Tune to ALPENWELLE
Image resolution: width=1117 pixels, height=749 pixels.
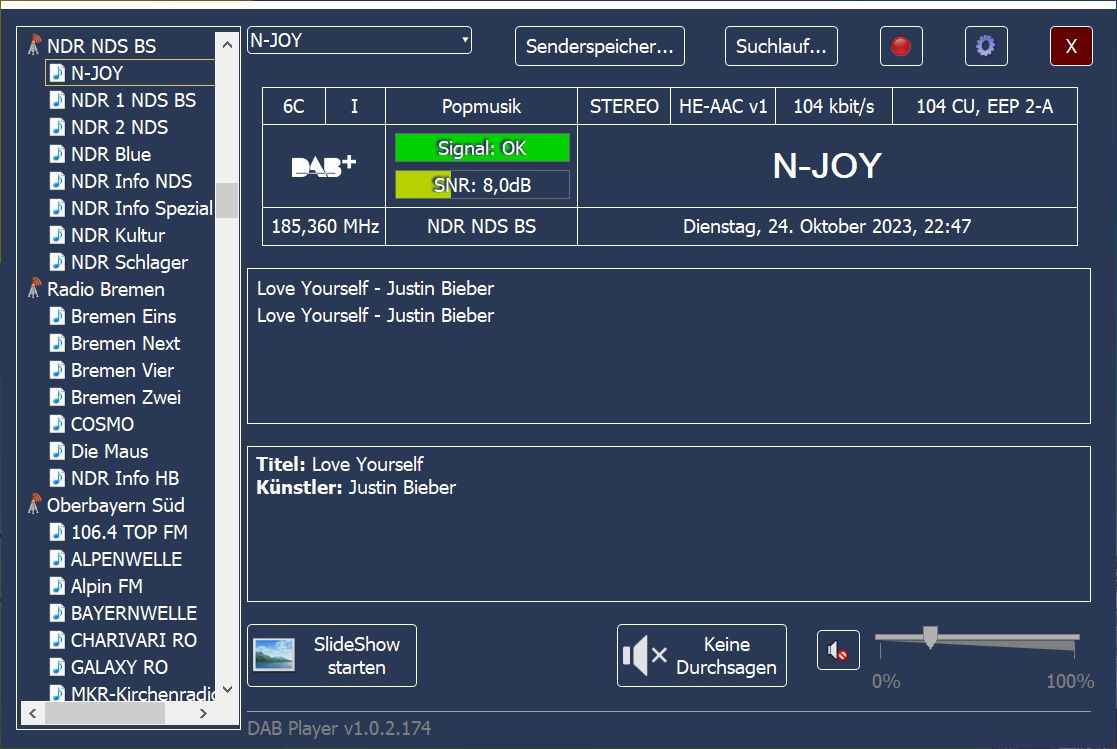tap(126, 559)
